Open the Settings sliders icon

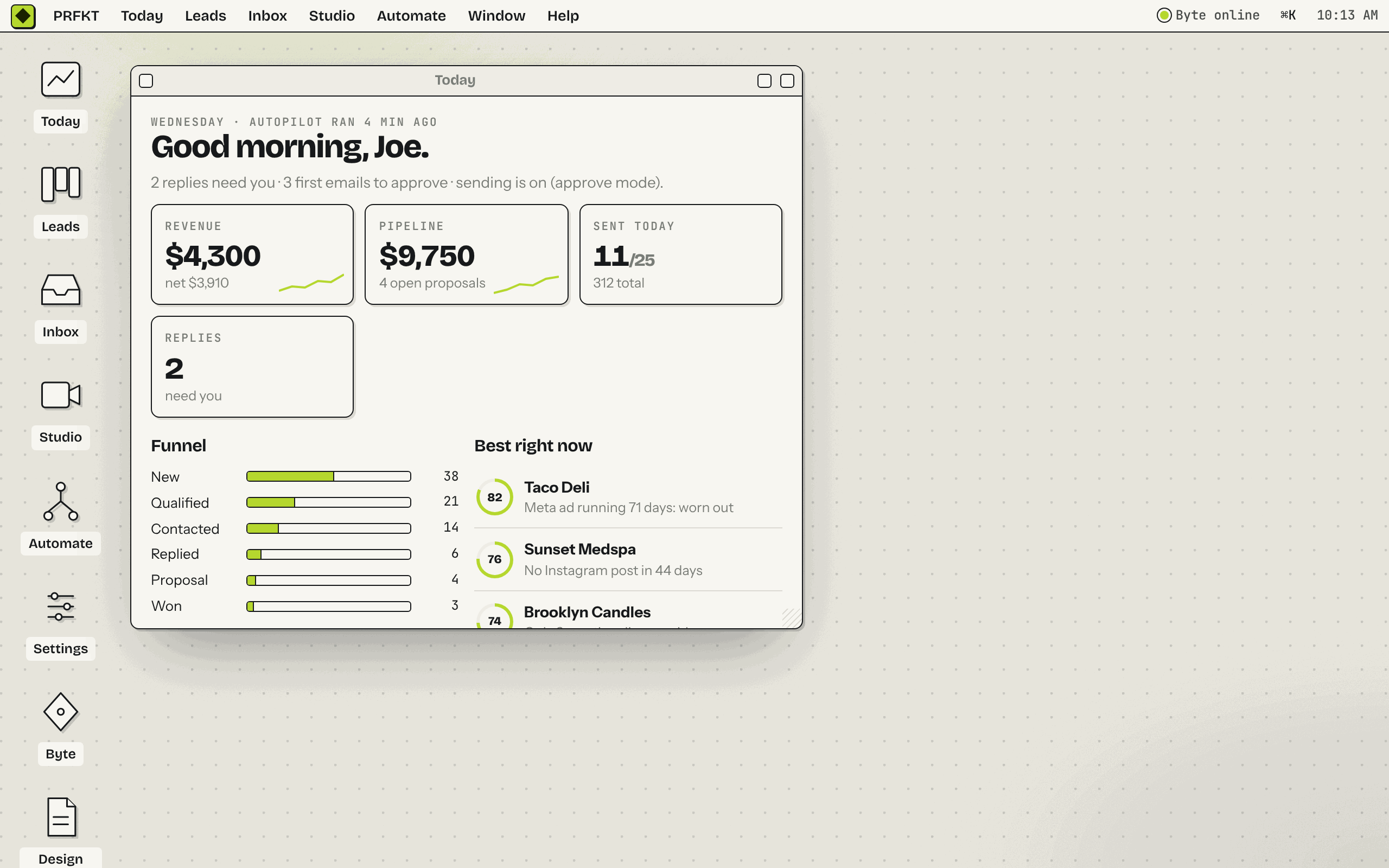point(60,606)
